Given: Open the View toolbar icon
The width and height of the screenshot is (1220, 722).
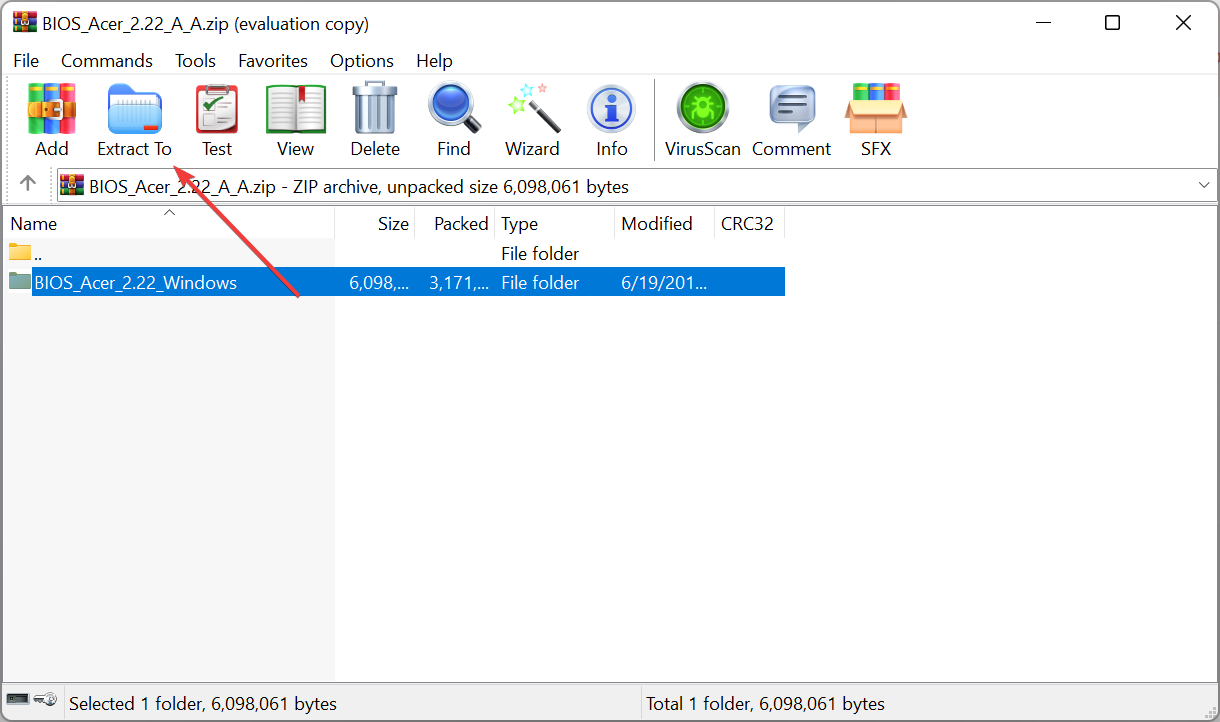Looking at the screenshot, I should 295,109.
